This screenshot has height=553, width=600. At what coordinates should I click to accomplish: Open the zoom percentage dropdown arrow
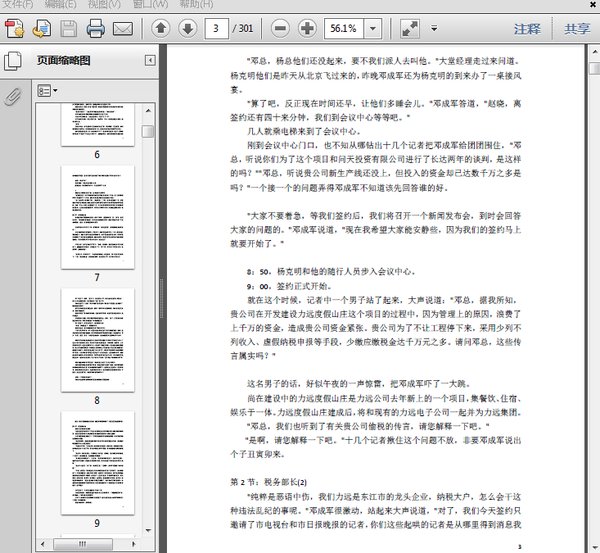pyautogui.click(x=372, y=28)
